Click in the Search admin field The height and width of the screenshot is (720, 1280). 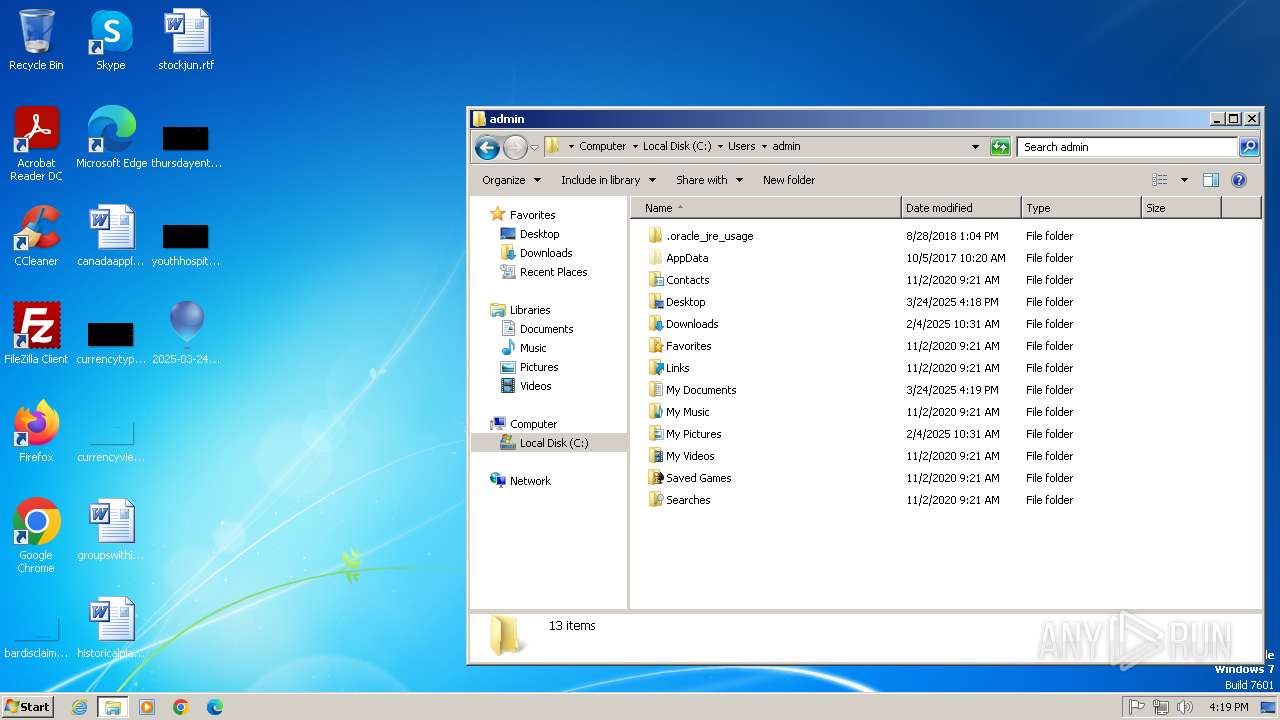pos(1127,147)
